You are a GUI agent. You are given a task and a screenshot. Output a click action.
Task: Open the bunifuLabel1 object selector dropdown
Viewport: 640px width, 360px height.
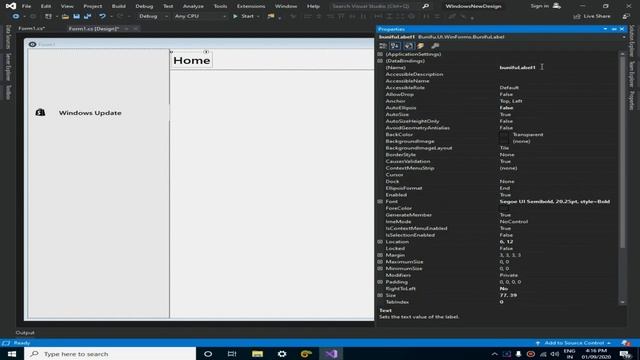623,37
